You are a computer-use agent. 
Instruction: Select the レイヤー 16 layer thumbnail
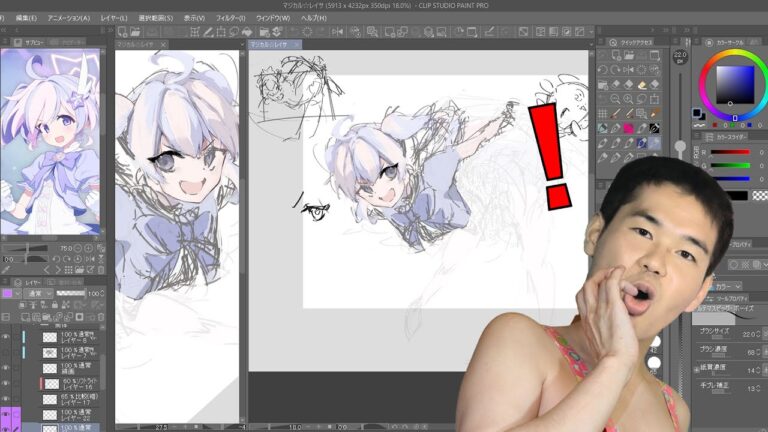click(49, 383)
